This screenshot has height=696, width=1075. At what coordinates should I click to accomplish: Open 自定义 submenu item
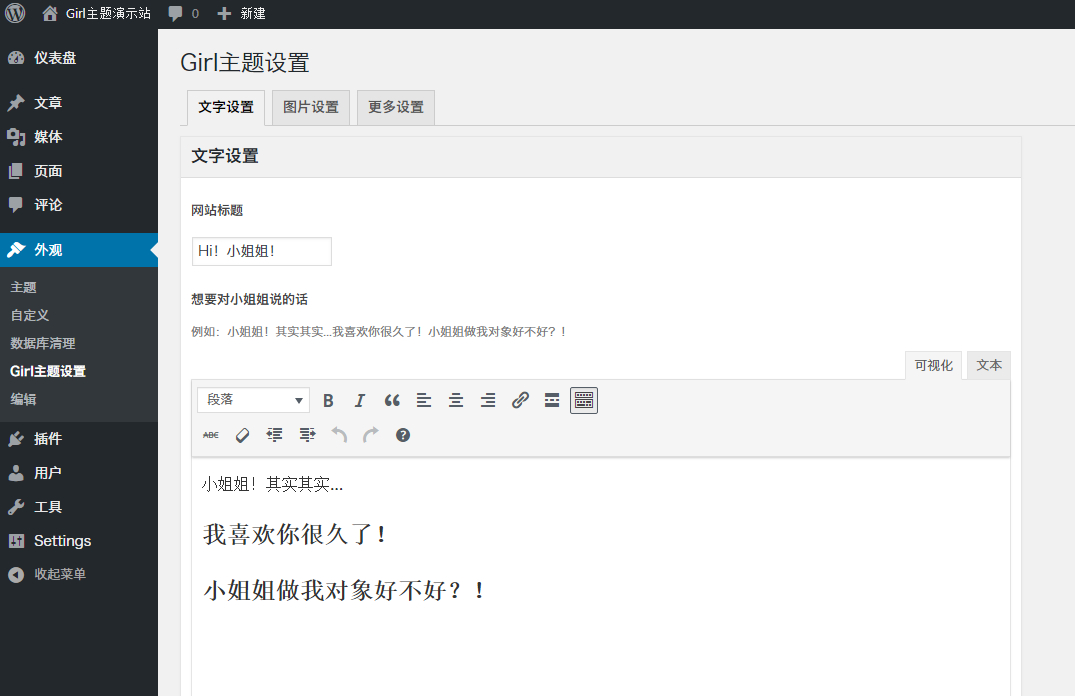29,315
